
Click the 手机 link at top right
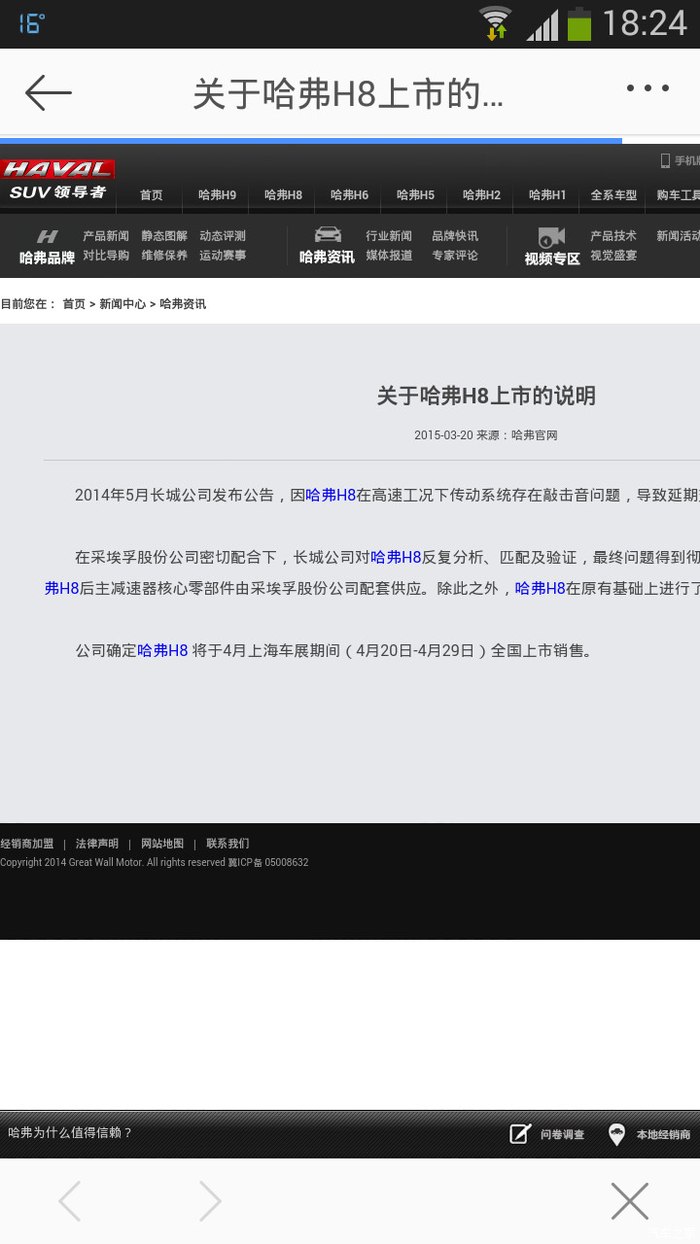pyautogui.click(x=680, y=161)
